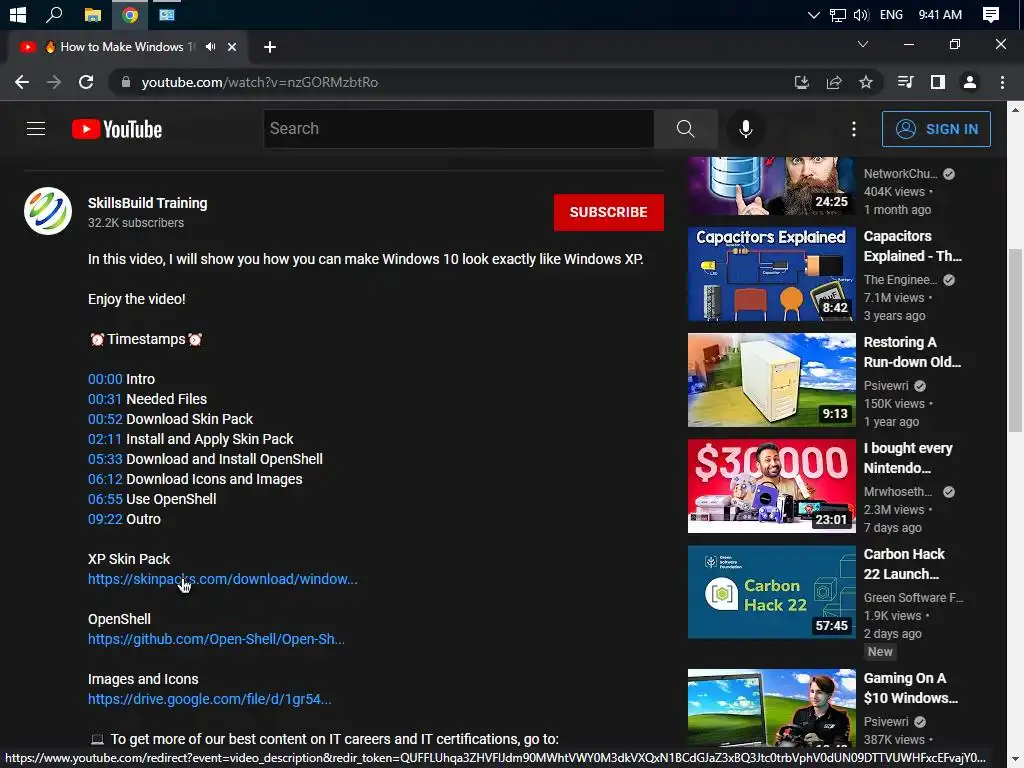Run the YouTube search magnifier button

click(686, 129)
